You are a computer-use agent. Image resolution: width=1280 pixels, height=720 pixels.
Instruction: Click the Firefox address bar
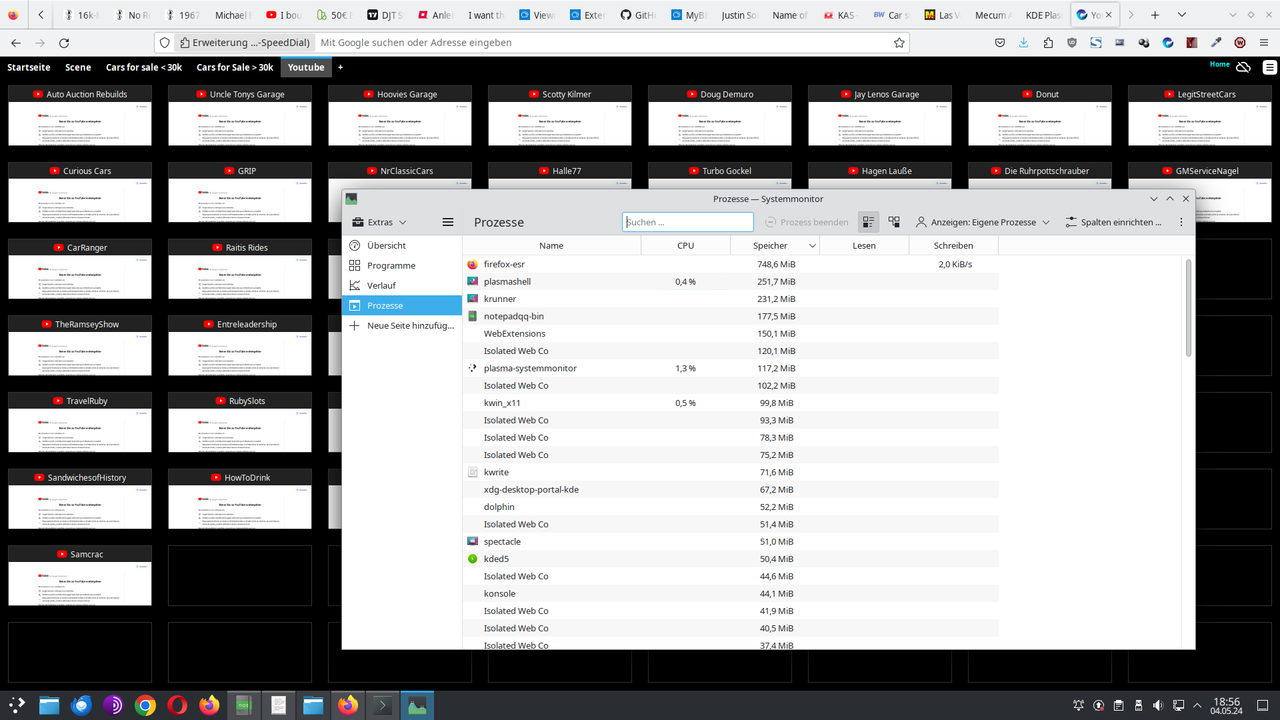click(603, 43)
